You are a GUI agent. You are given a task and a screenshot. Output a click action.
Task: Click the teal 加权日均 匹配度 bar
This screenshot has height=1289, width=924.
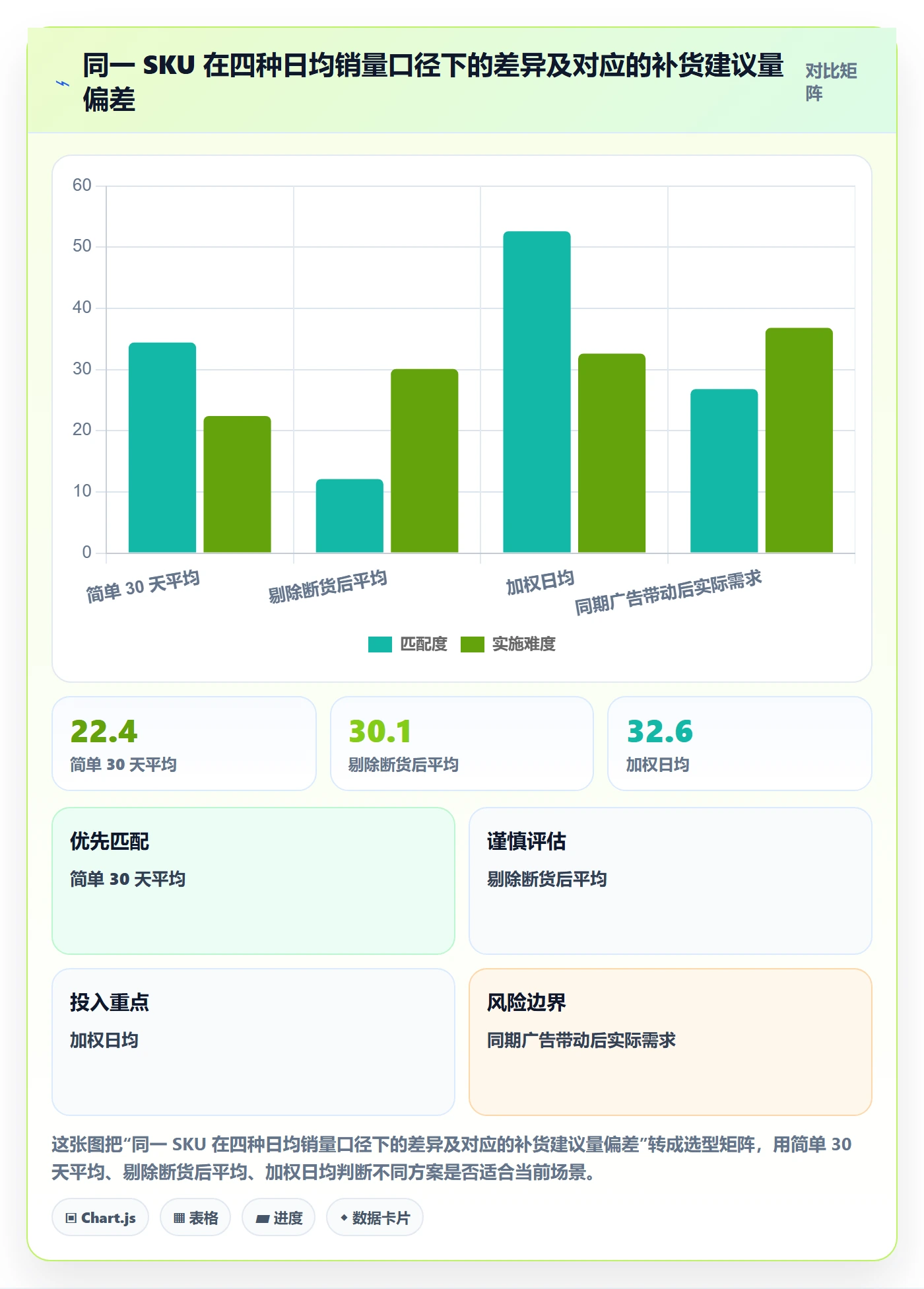537,392
